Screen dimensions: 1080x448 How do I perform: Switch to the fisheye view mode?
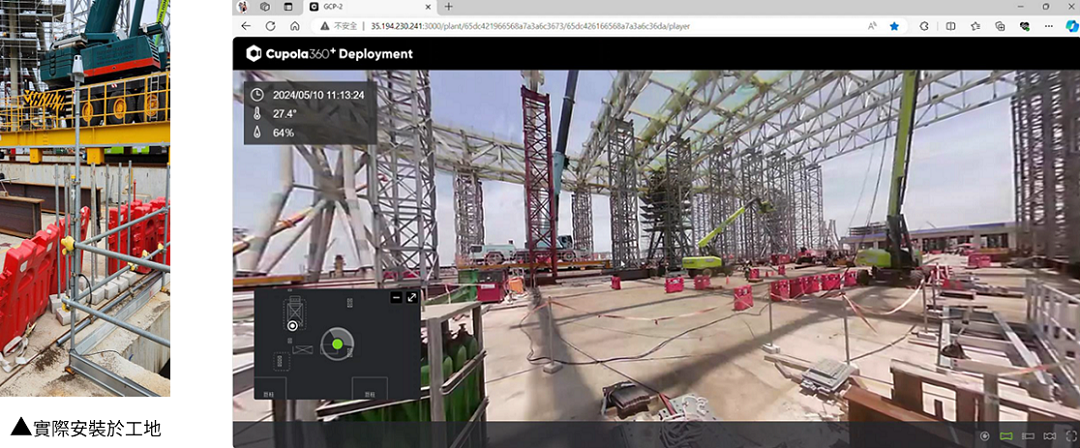1049,436
